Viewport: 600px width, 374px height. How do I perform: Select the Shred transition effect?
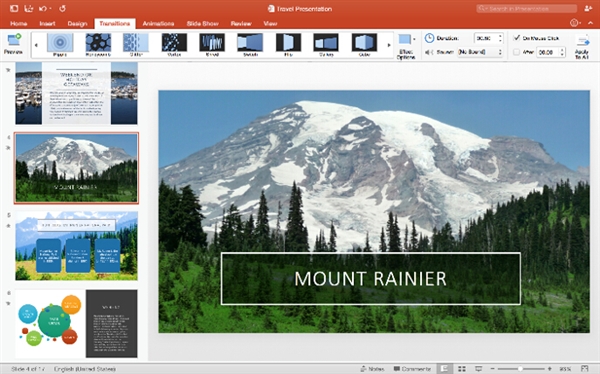(x=212, y=45)
